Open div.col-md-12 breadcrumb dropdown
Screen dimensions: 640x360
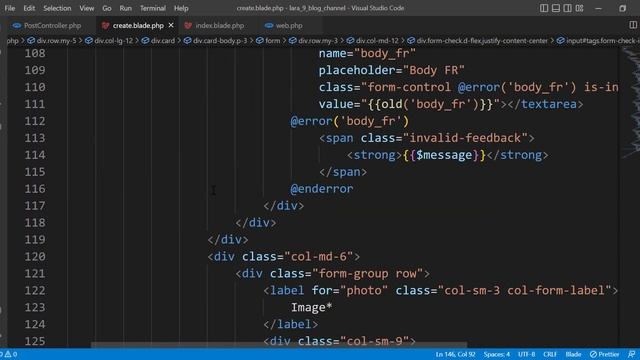[x=372, y=41]
